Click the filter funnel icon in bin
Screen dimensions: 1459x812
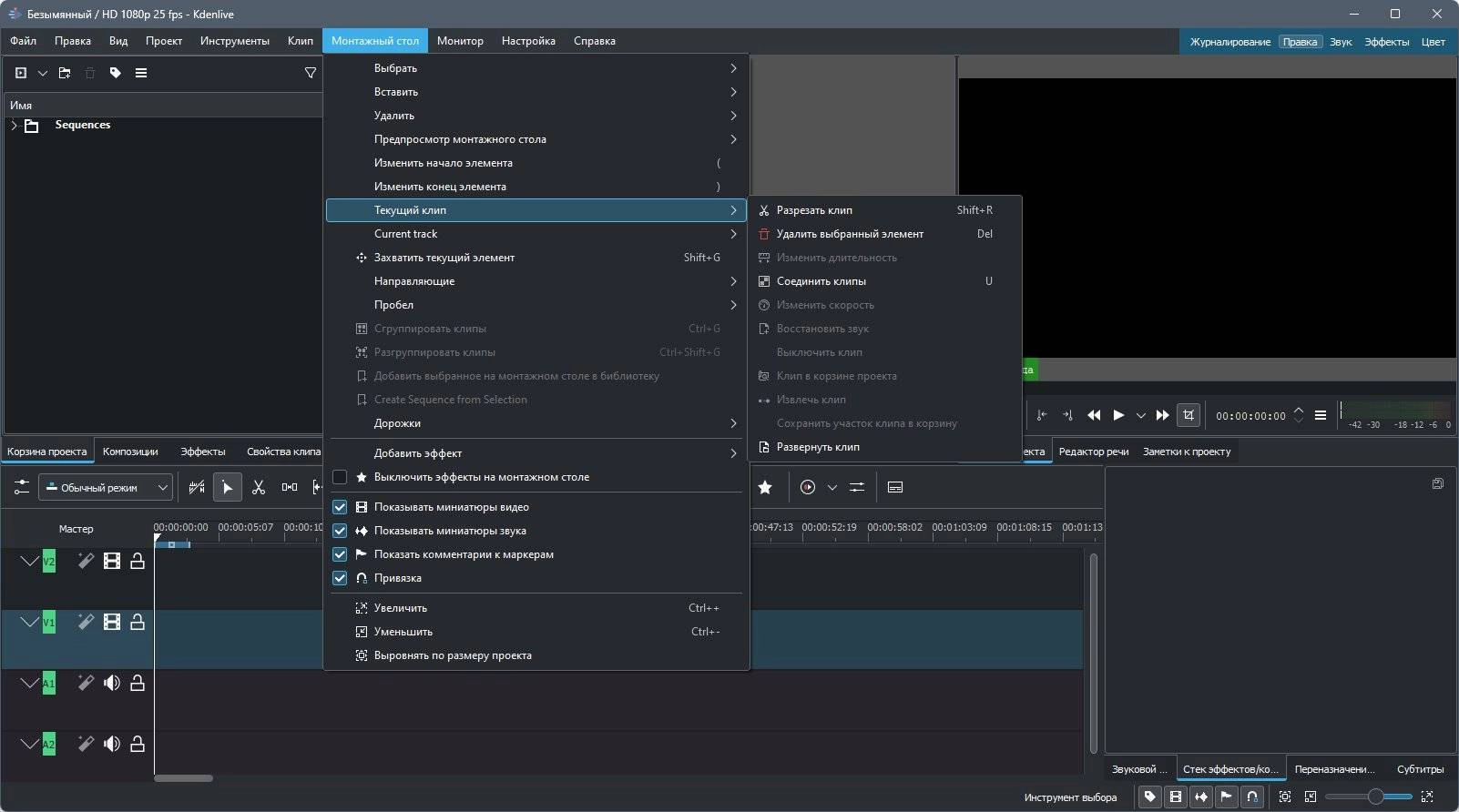tap(311, 73)
